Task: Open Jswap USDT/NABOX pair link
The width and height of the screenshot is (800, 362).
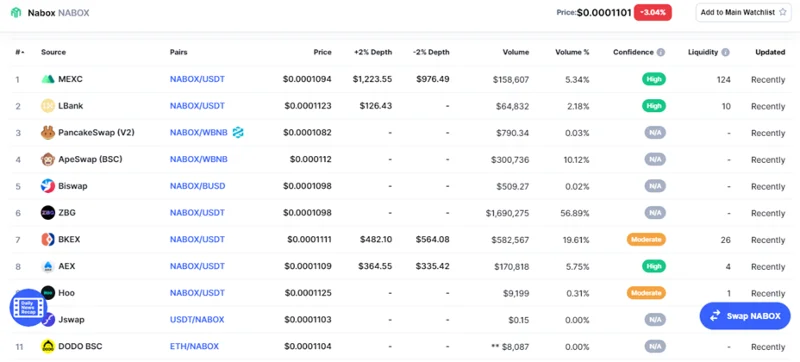Action: point(197,320)
